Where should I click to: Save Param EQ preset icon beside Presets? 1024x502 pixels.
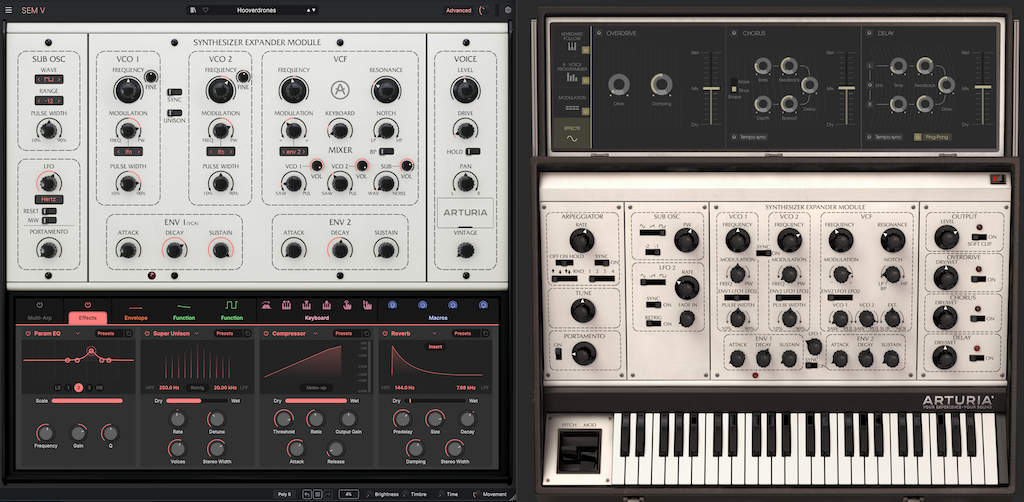tap(129, 333)
